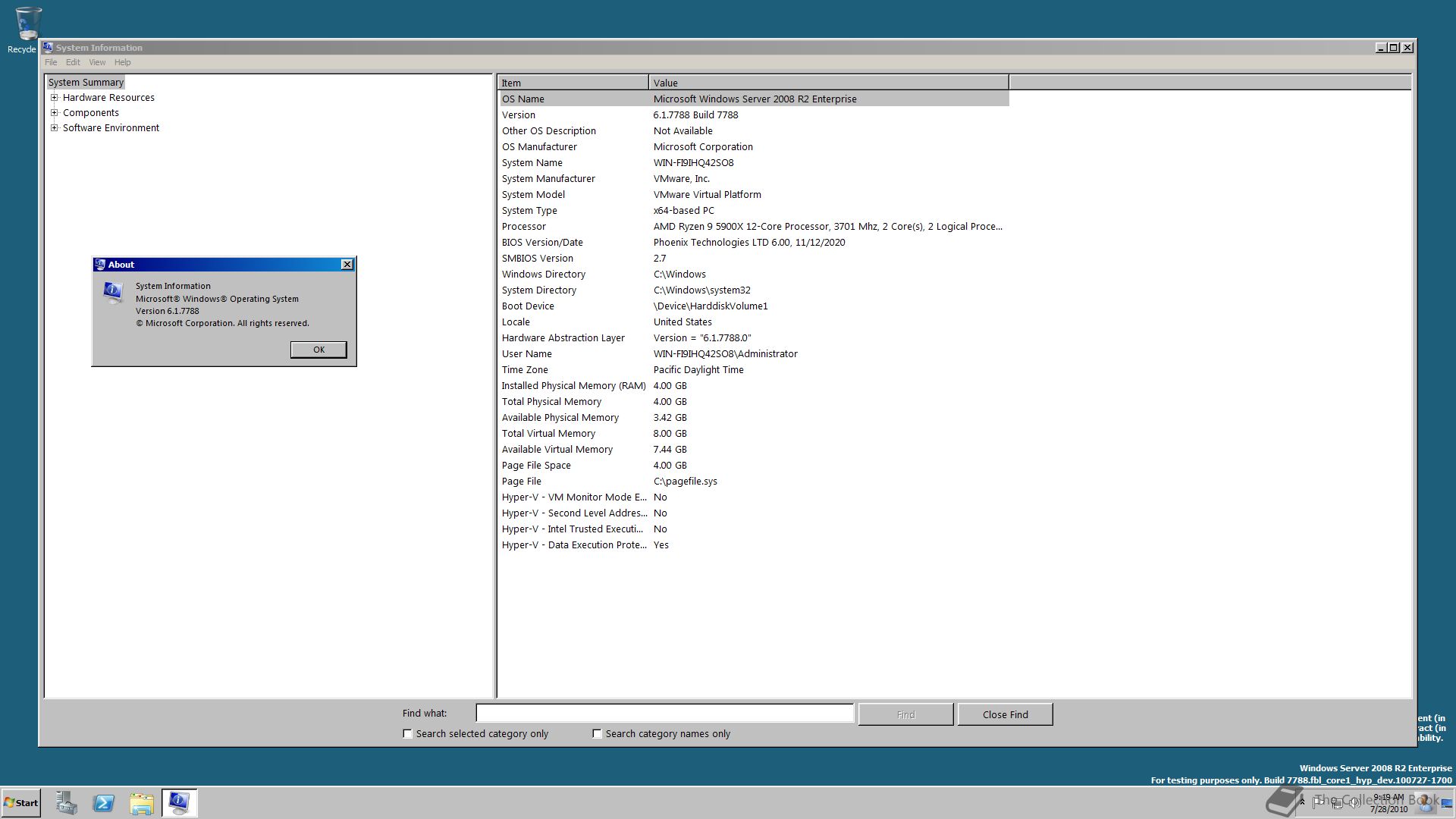Select the Total Virtual Memory row

click(x=753, y=434)
